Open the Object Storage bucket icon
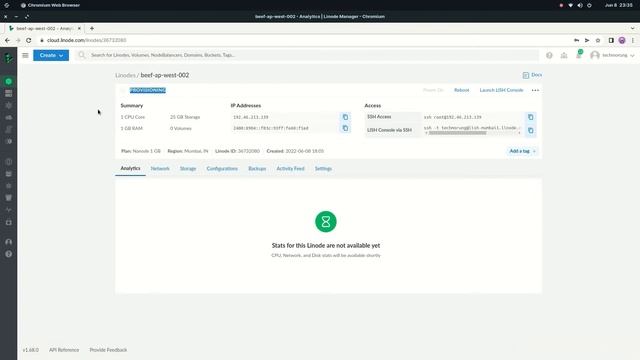The height and width of the screenshot is (360, 640). pos(9,198)
